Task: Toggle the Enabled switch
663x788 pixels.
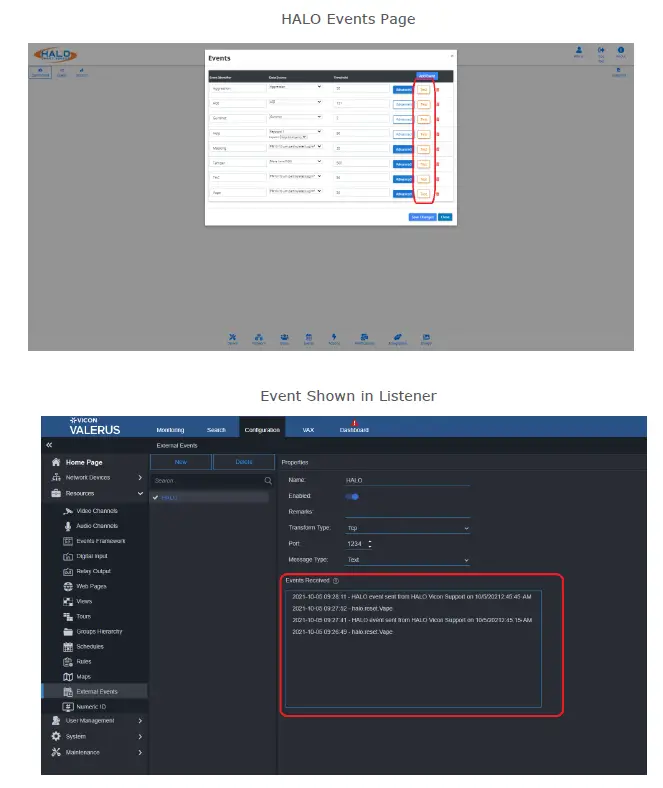Action: click(x=352, y=497)
